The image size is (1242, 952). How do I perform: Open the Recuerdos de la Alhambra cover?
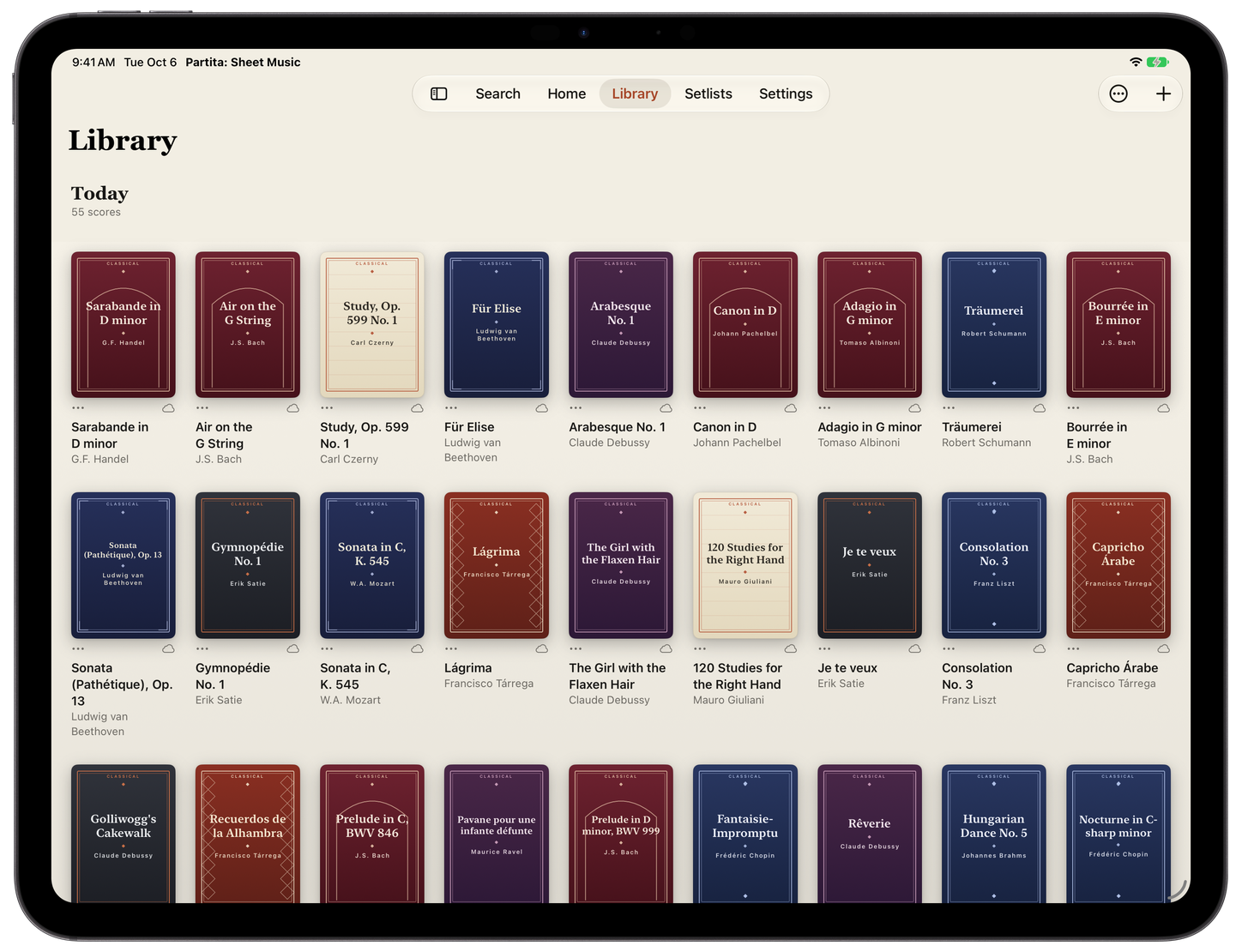(248, 833)
